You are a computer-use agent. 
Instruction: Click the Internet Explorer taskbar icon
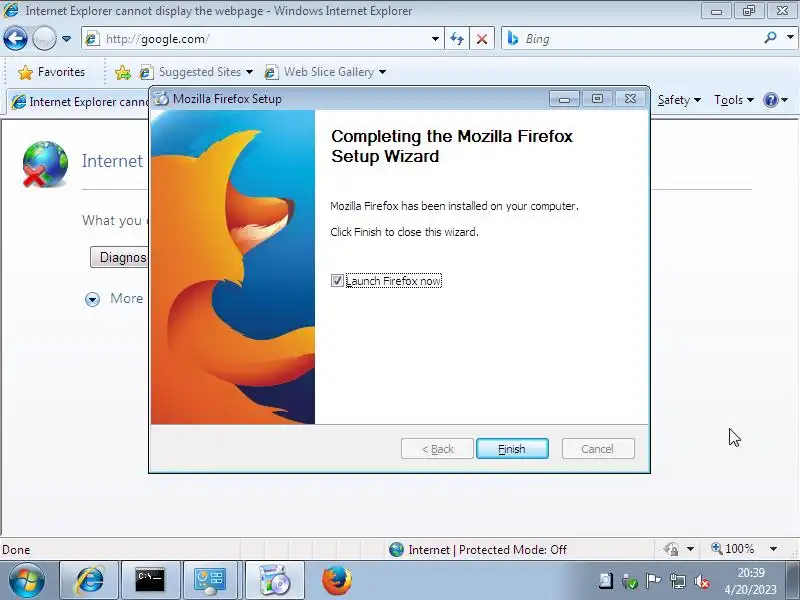(x=90, y=580)
